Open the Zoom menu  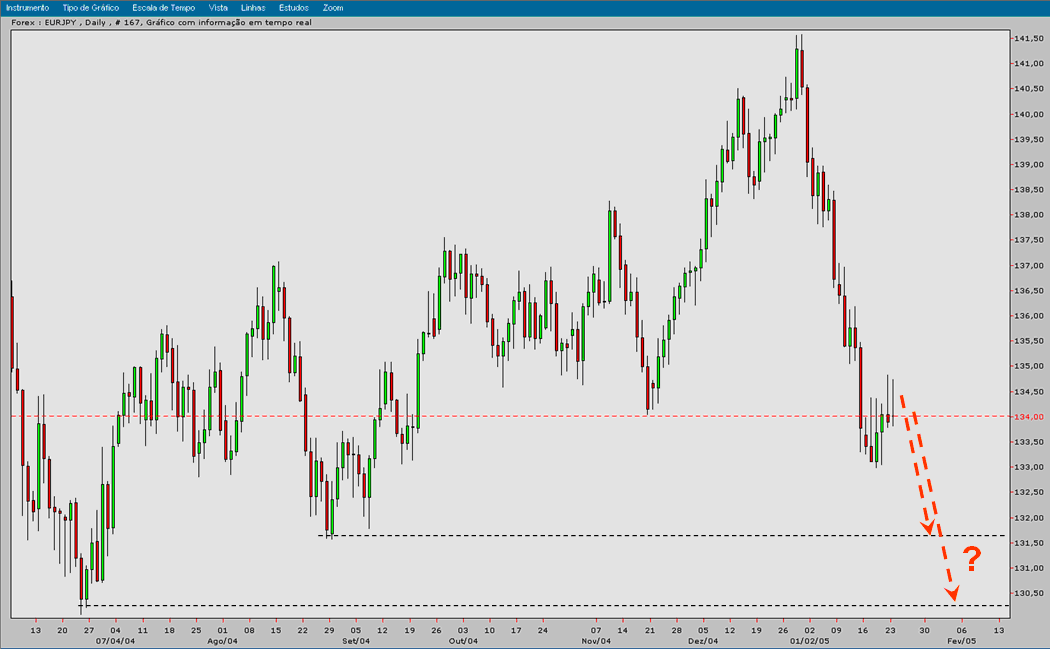coord(332,7)
